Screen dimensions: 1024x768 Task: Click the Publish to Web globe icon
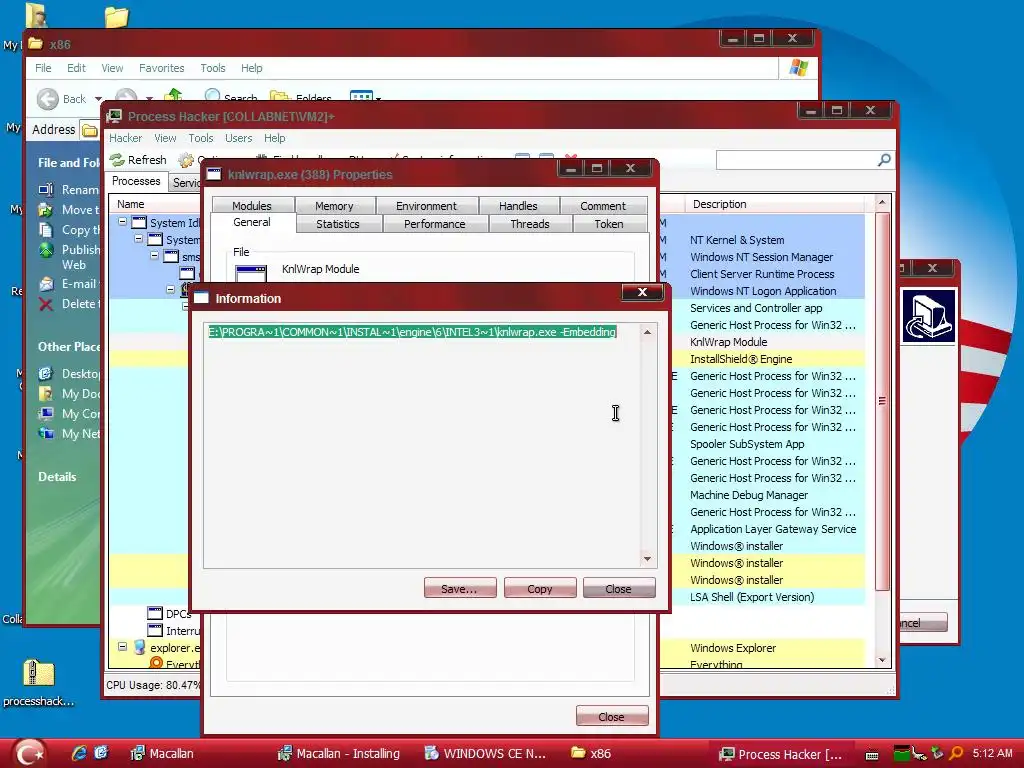tap(46, 250)
